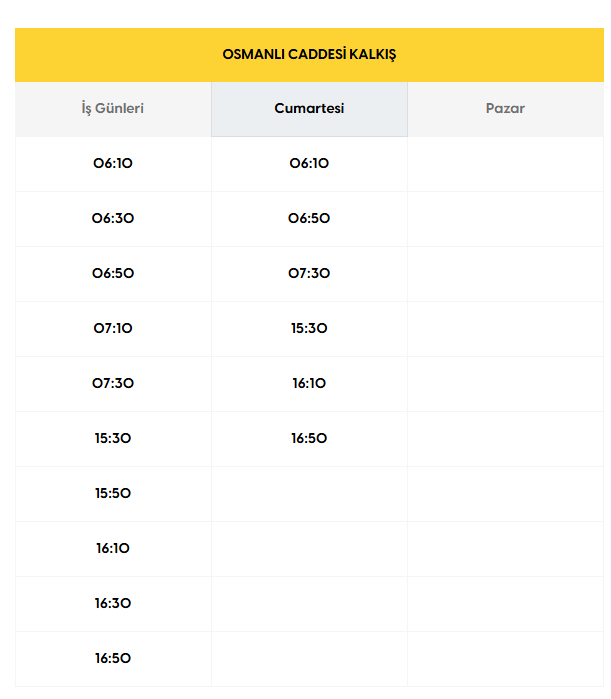Click 07:30 in the İş Günleri column

click(x=113, y=383)
